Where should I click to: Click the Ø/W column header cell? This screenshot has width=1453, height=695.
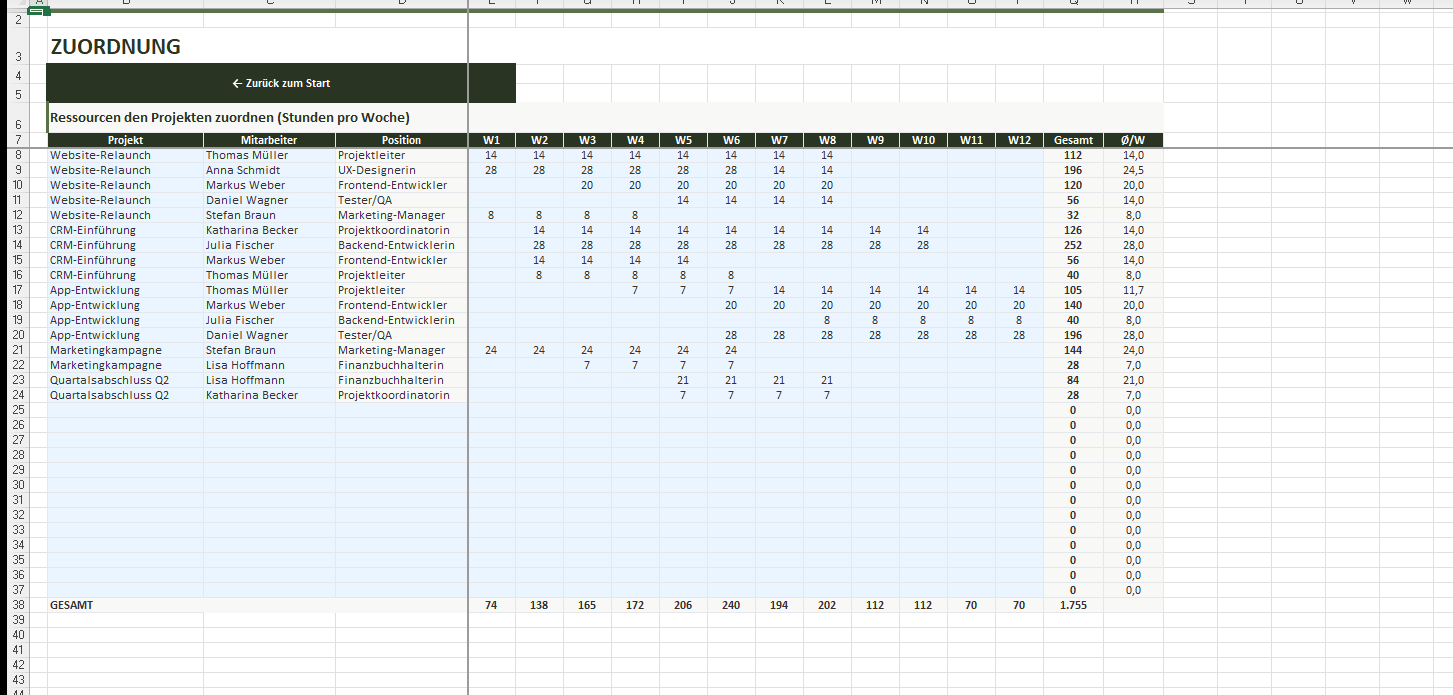1133,140
